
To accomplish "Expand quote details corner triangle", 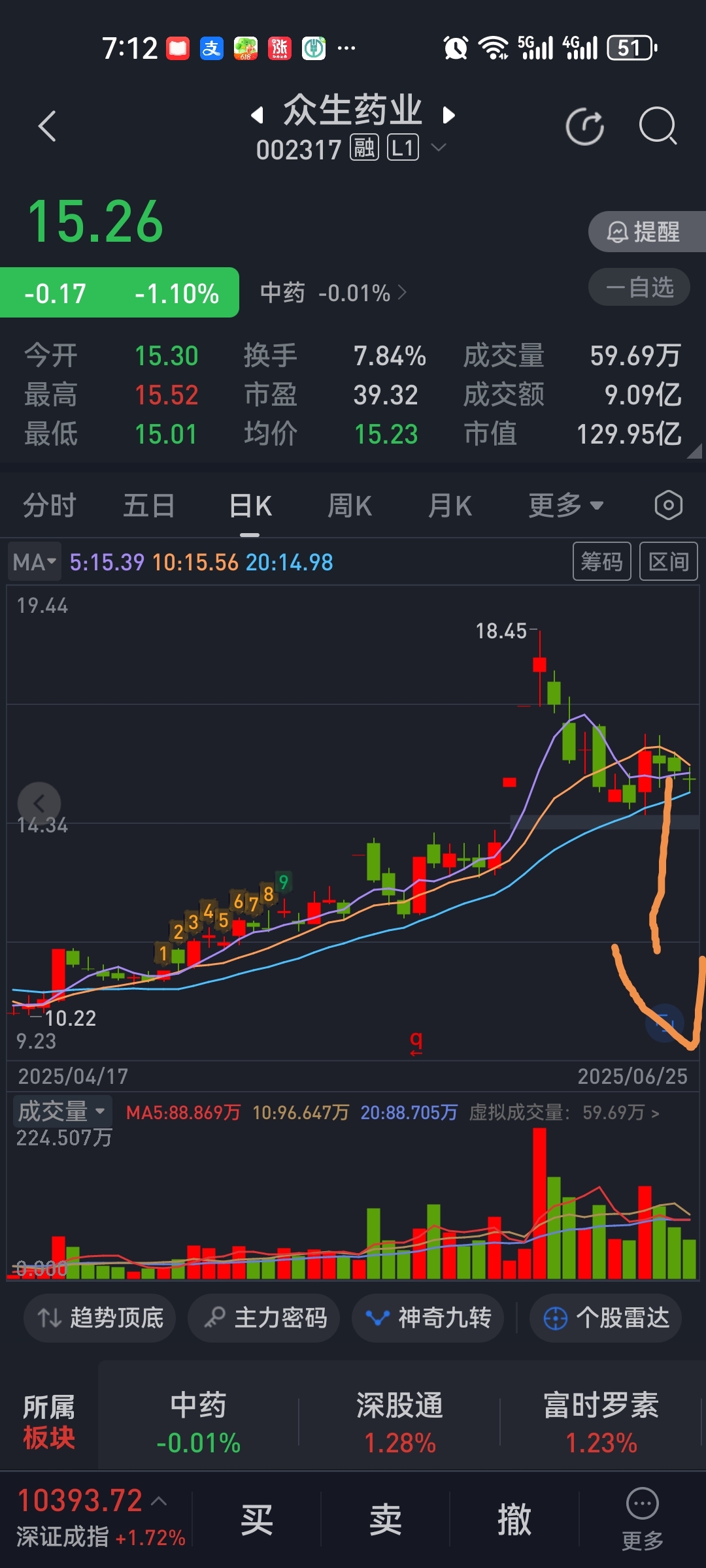I will pyautogui.click(x=694, y=450).
